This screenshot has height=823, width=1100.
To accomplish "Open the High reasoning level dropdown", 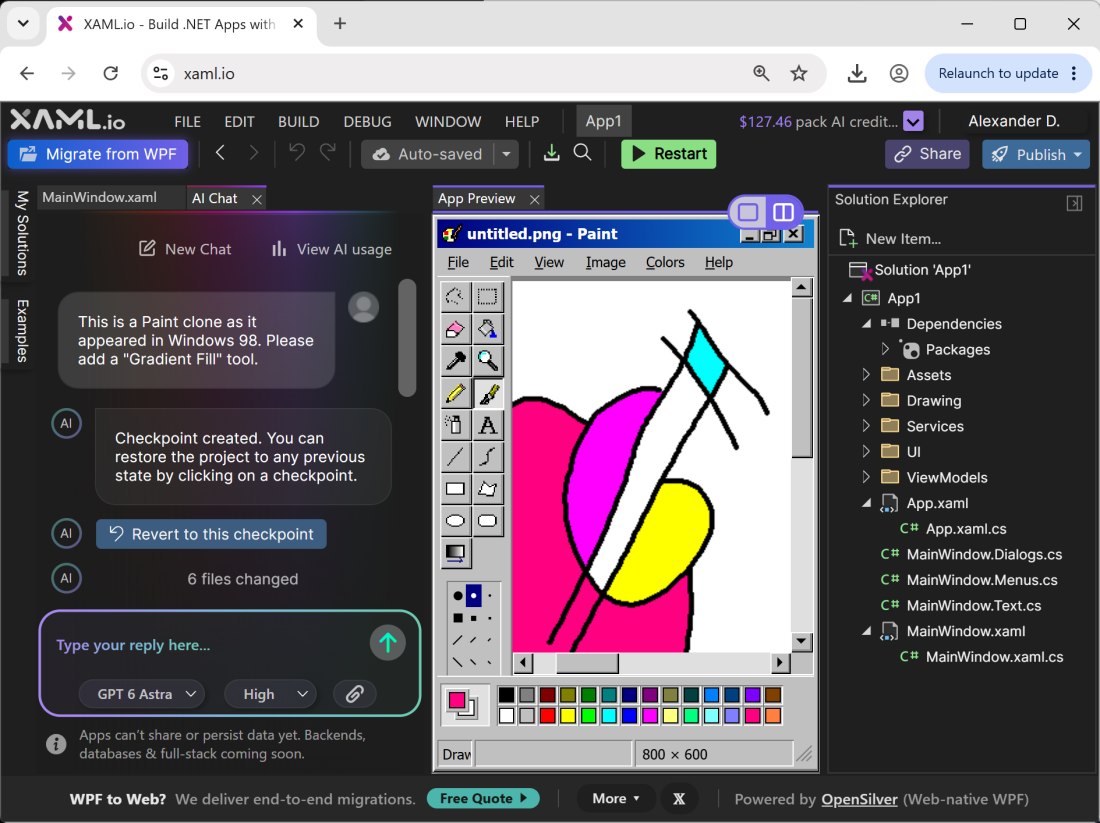I will (x=270, y=694).
